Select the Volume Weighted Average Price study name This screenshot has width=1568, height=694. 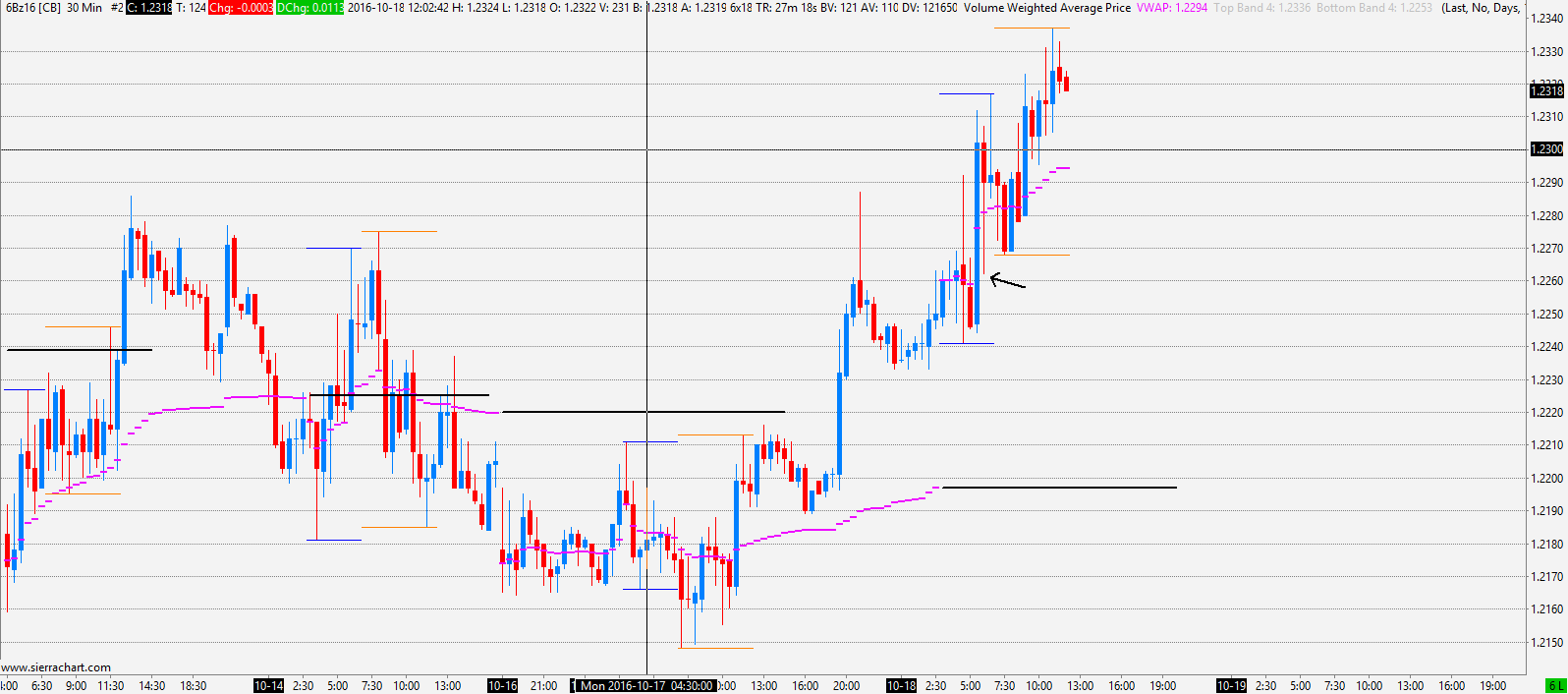coord(1046,8)
